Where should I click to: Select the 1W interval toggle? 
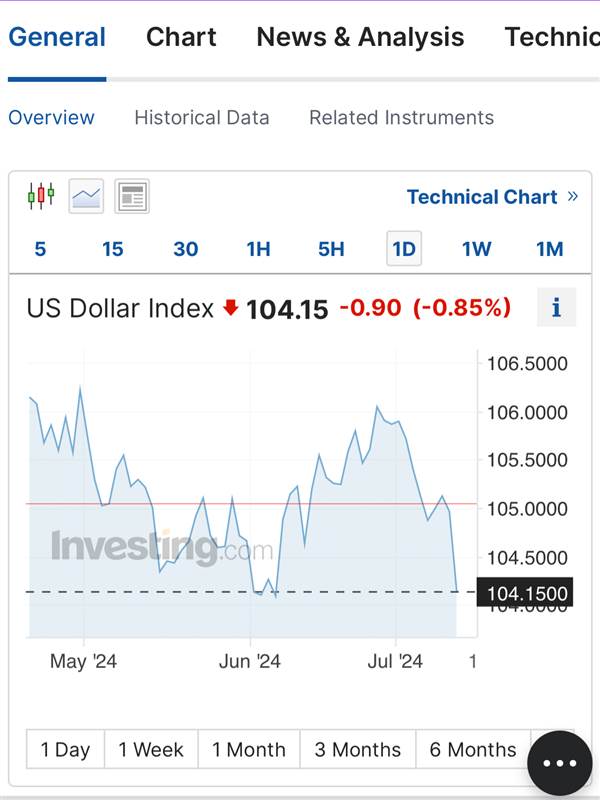477,249
